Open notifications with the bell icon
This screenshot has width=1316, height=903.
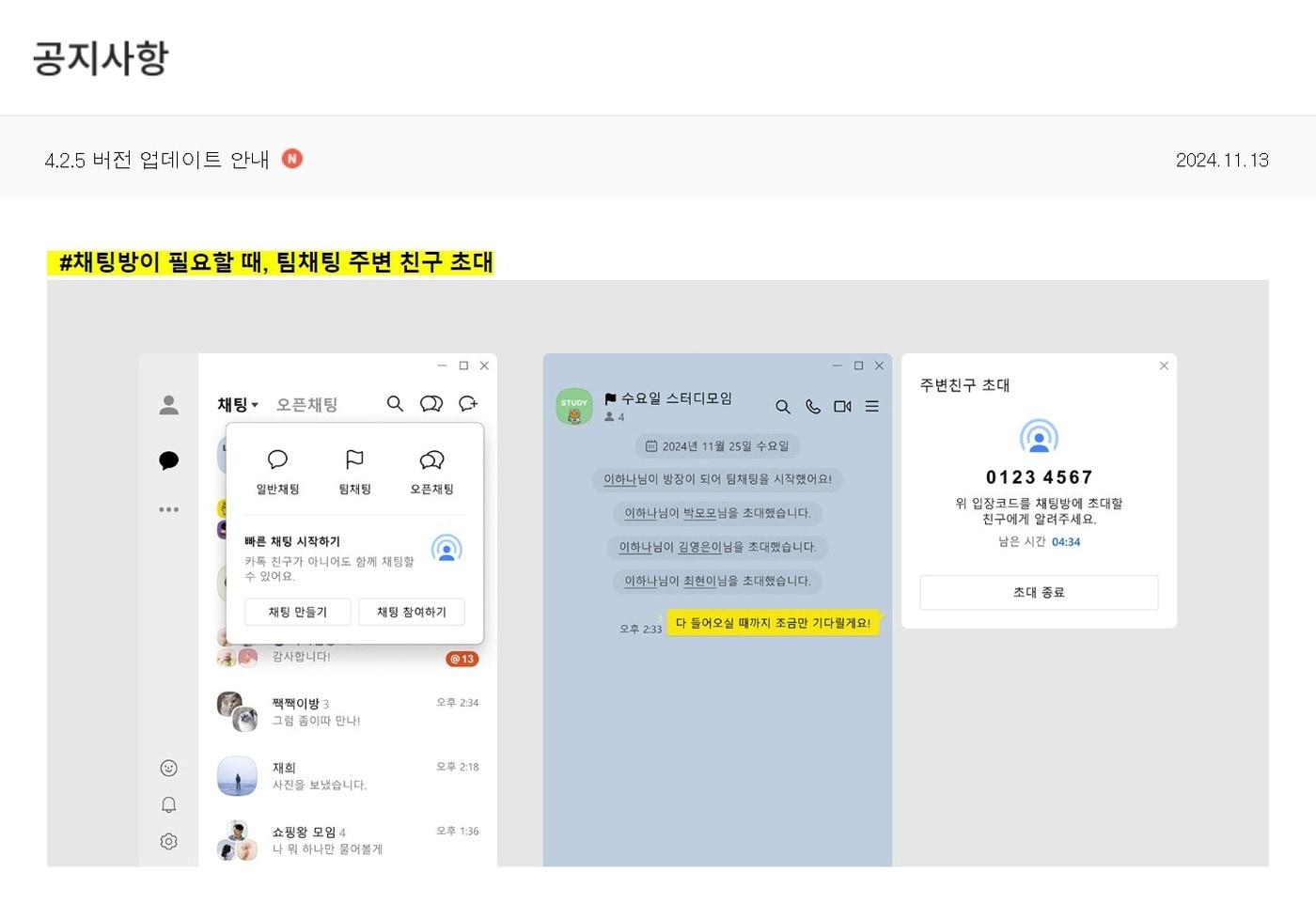[169, 804]
